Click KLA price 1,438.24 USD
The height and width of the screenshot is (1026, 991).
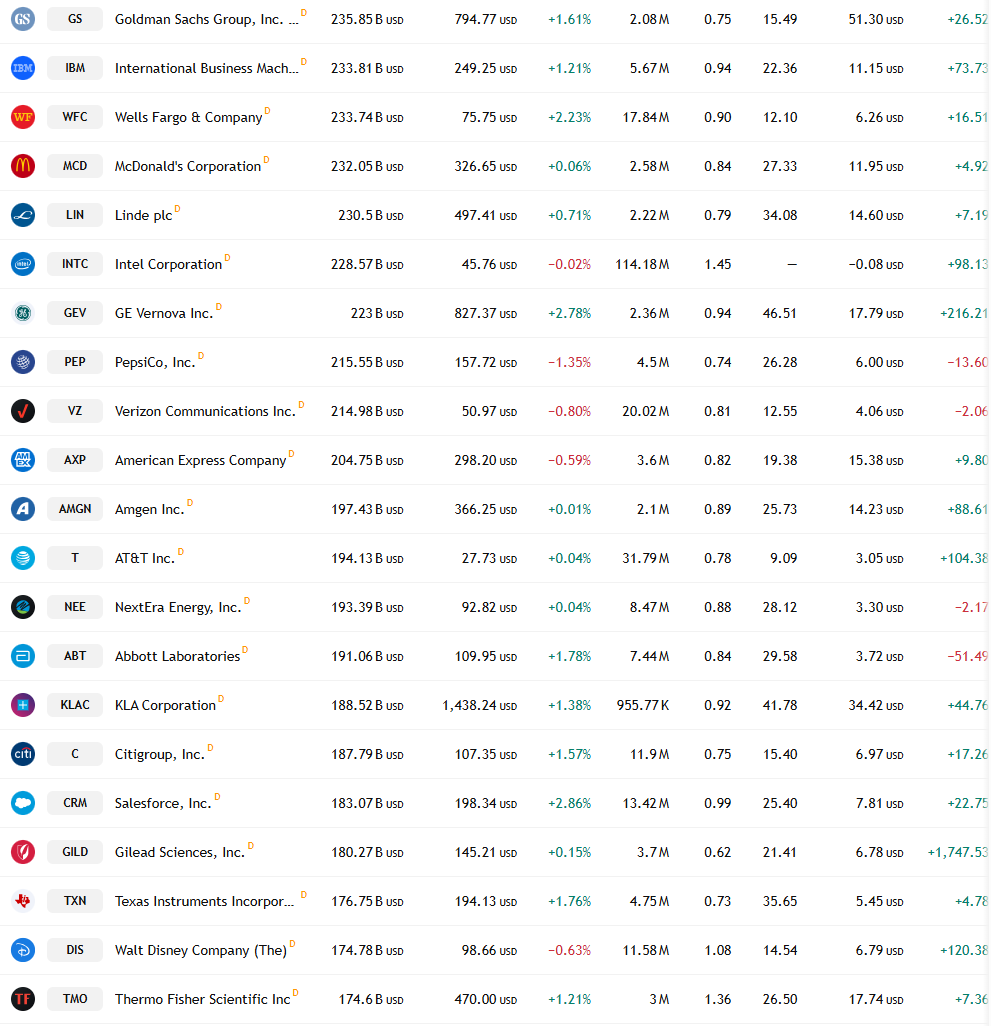479,706
